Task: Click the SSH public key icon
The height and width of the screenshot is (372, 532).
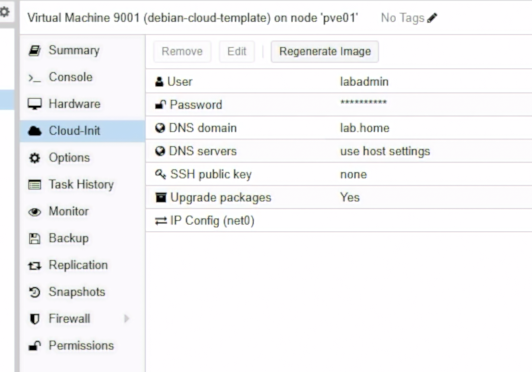Action: (x=160, y=174)
